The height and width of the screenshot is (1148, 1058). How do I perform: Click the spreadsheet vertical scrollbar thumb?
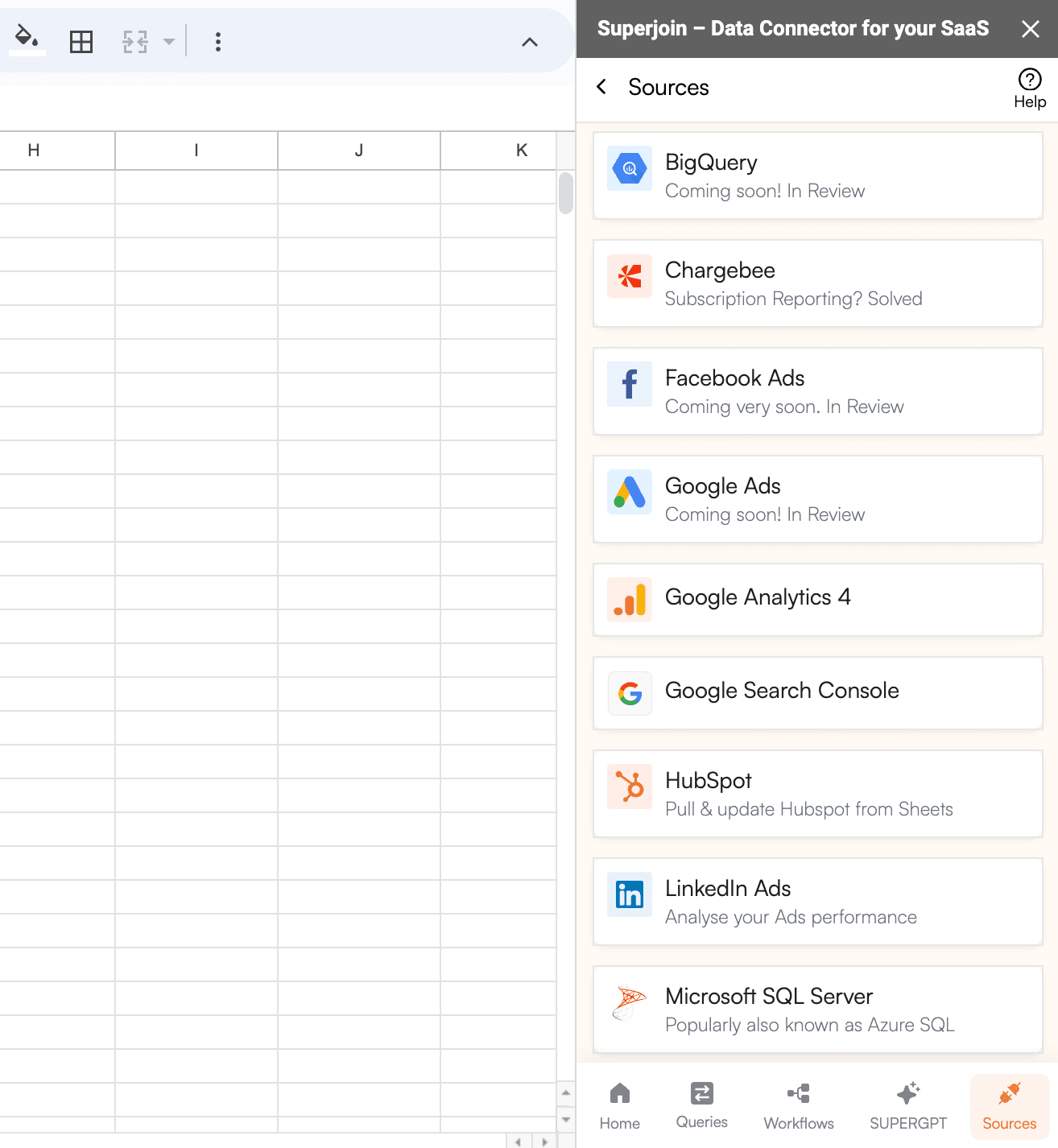coord(566,193)
